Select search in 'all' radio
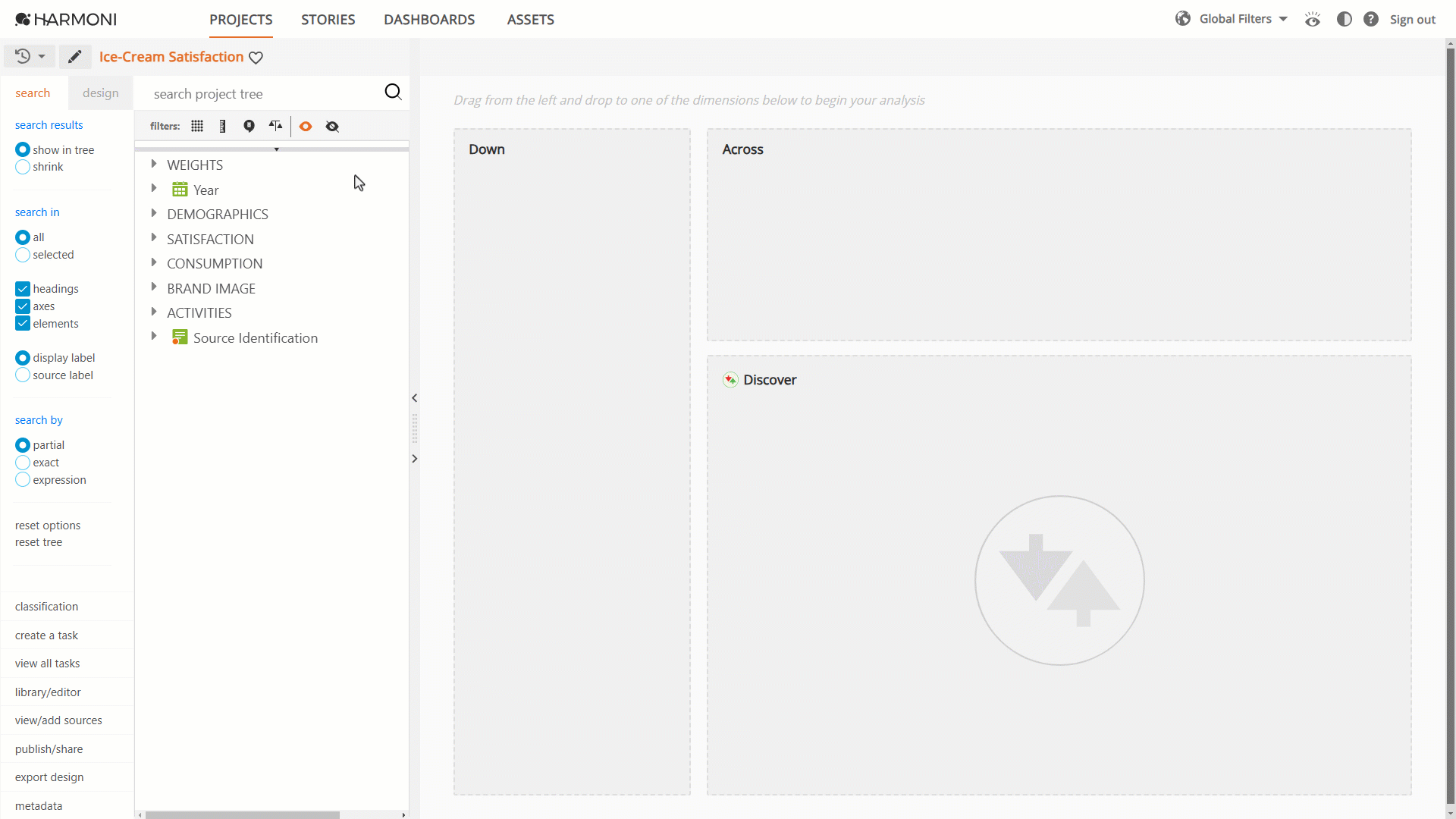 pos(23,237)
